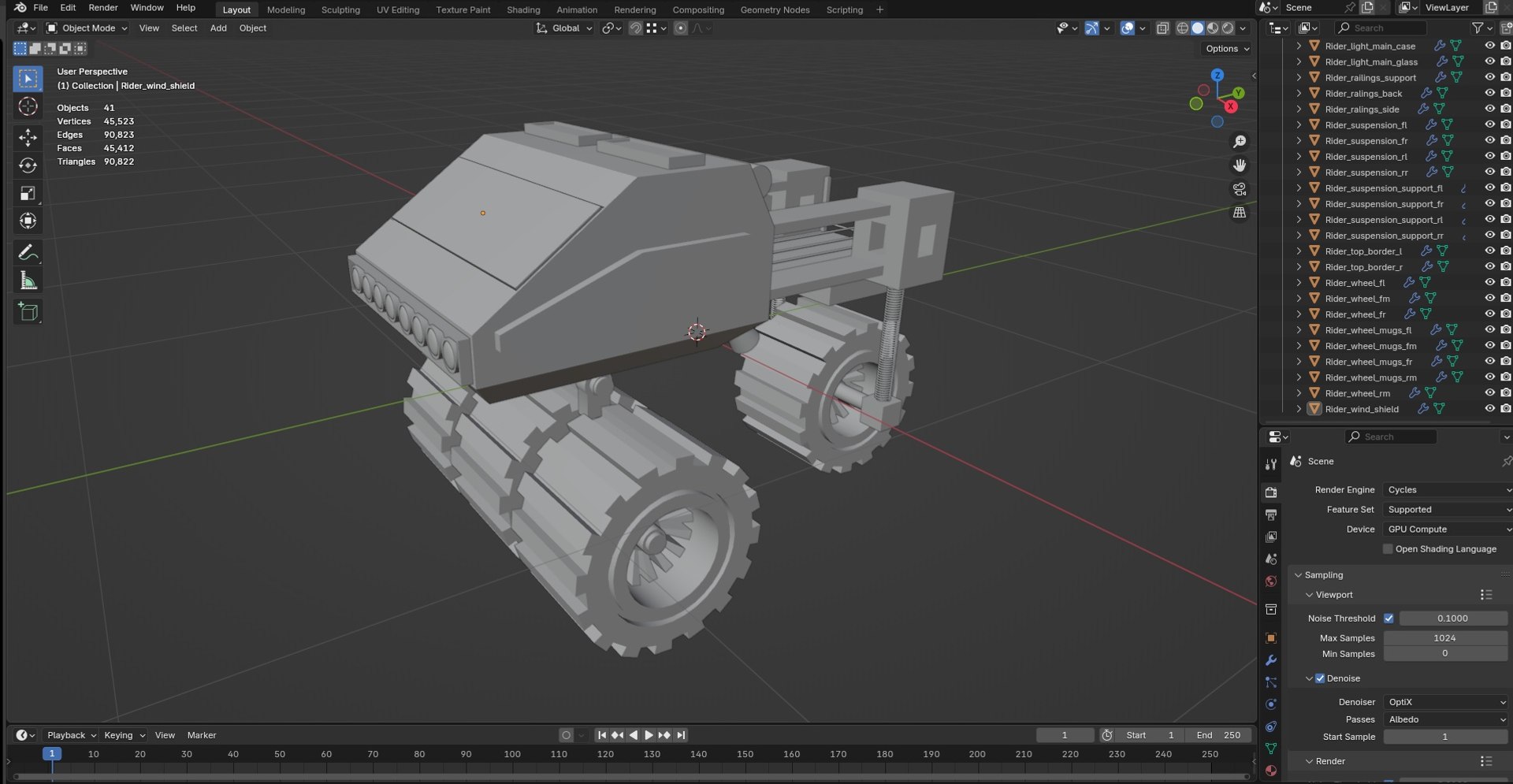Activate the Move tool

pyautogui.click(x=28, y=137)
